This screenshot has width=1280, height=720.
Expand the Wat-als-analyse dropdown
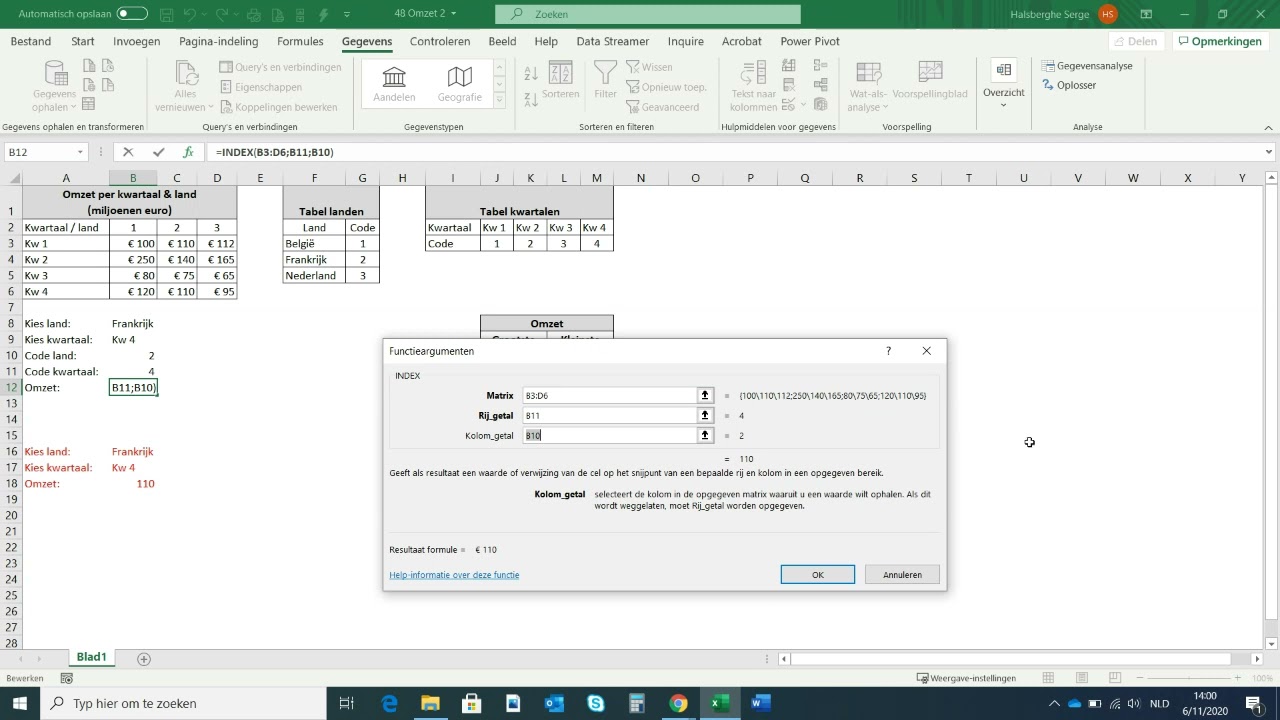point(886,107)
